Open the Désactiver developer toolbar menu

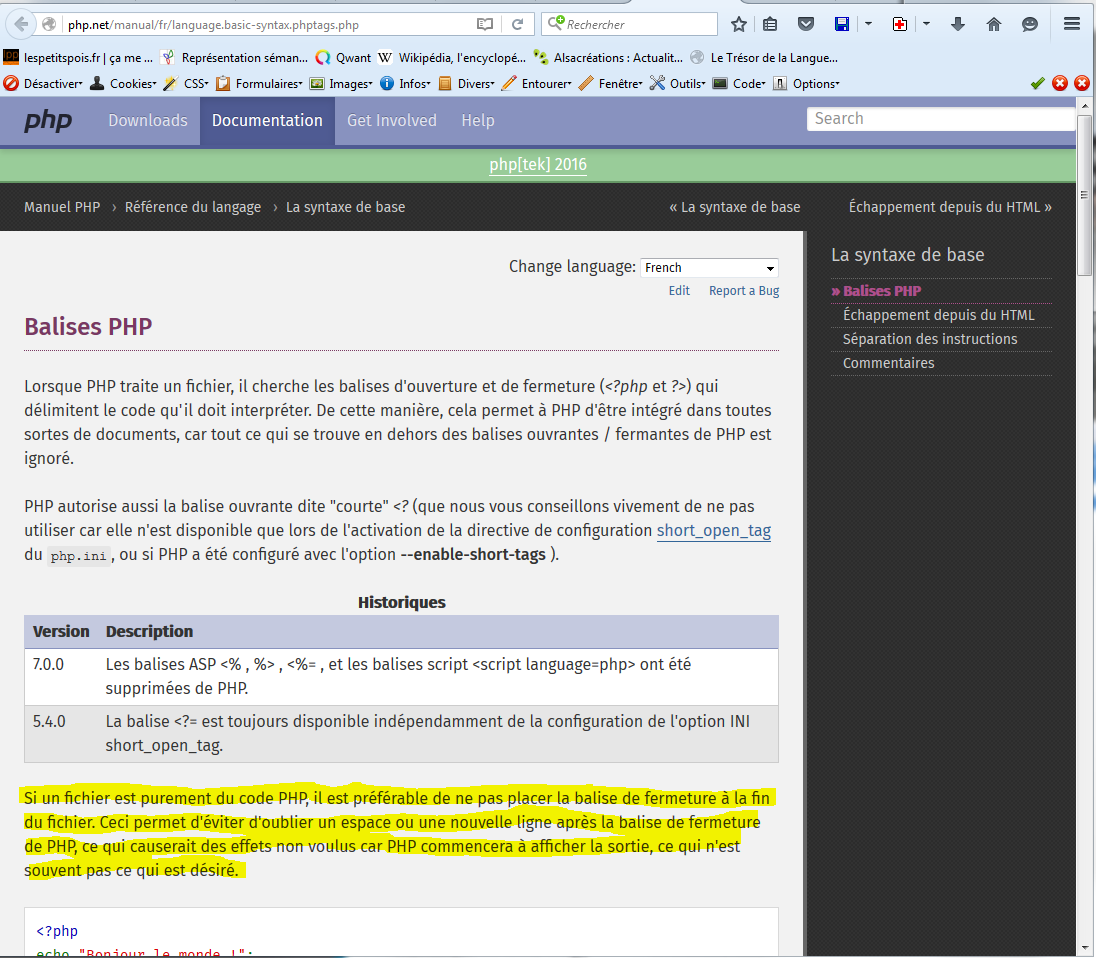click(45, 84)
